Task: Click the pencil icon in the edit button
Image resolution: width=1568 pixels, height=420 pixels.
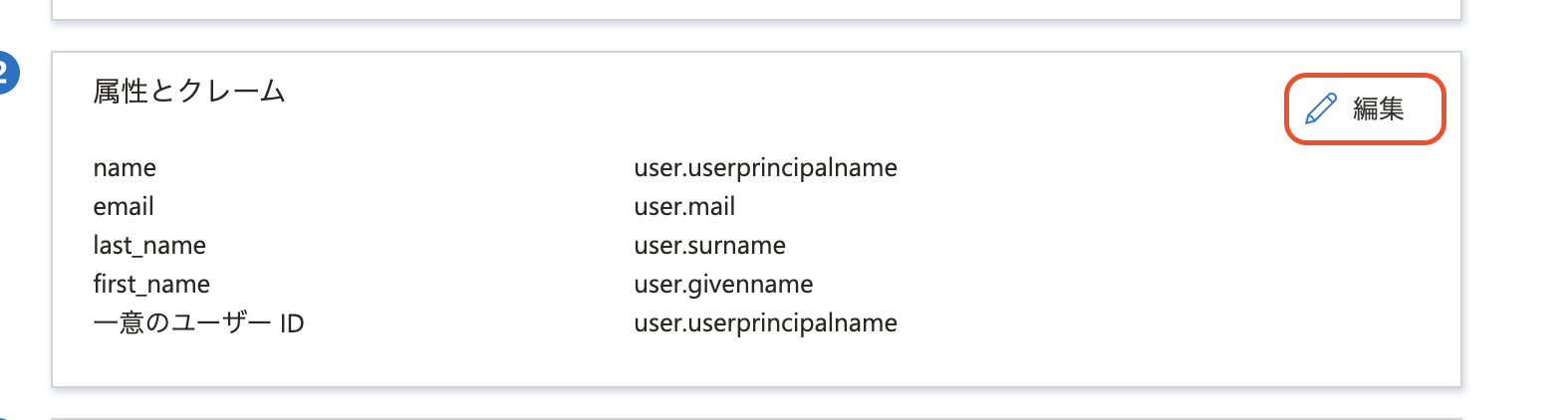Action: [1320, 108]
